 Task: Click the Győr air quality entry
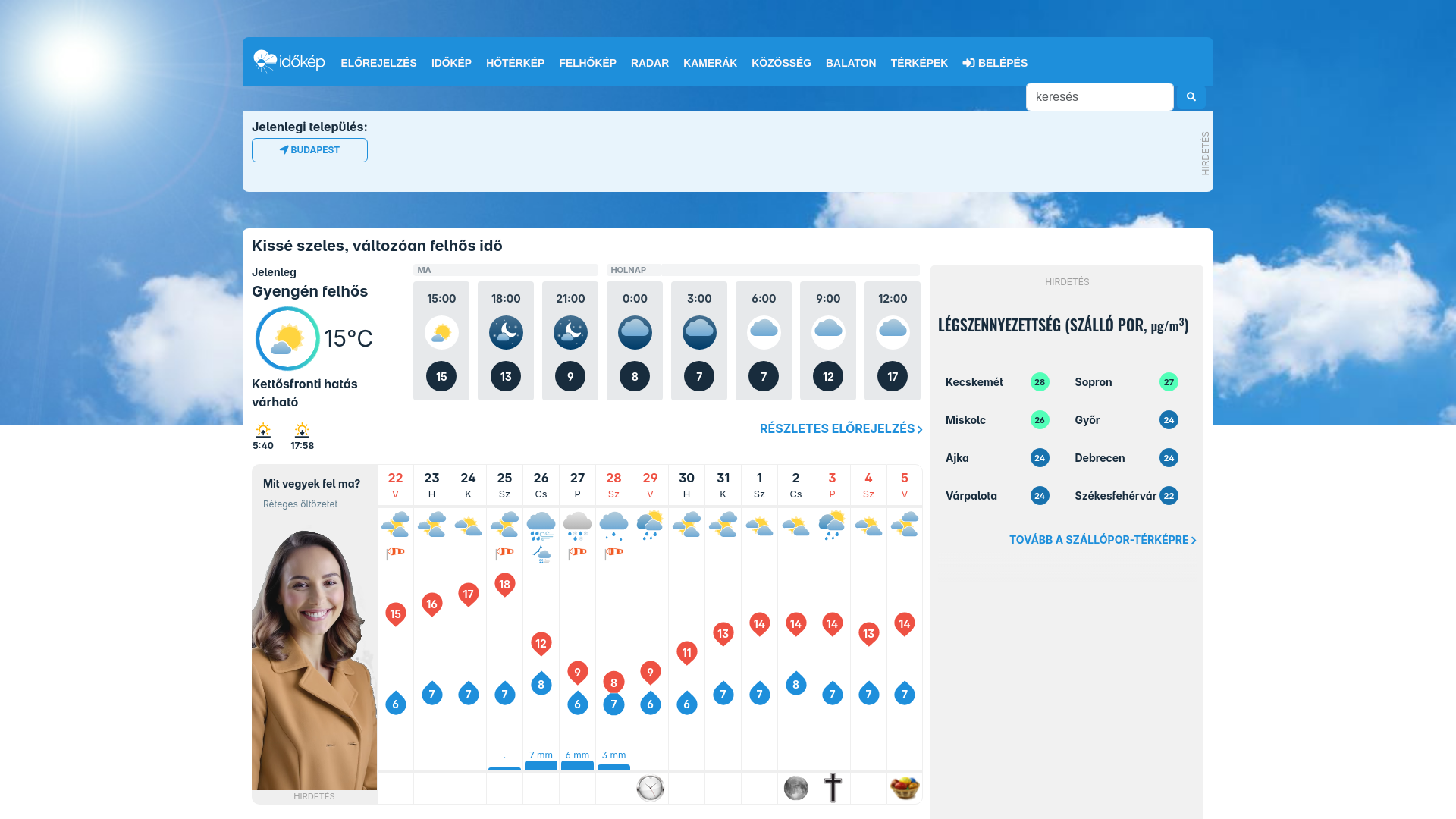pos(1126,420)
